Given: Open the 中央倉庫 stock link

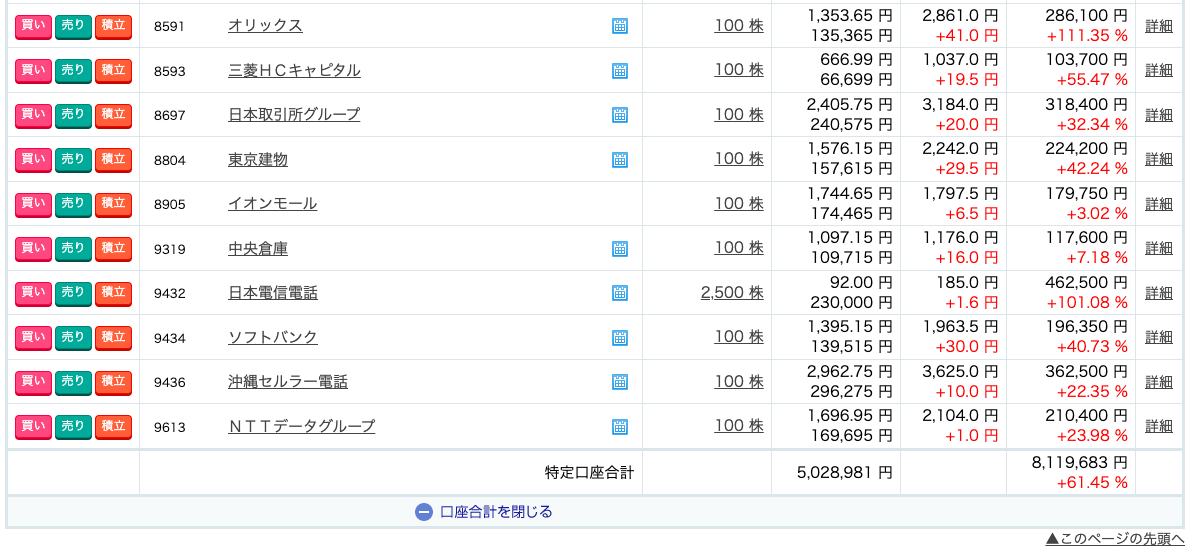Looking at the screenshot, I should click(x=258, y=249).
